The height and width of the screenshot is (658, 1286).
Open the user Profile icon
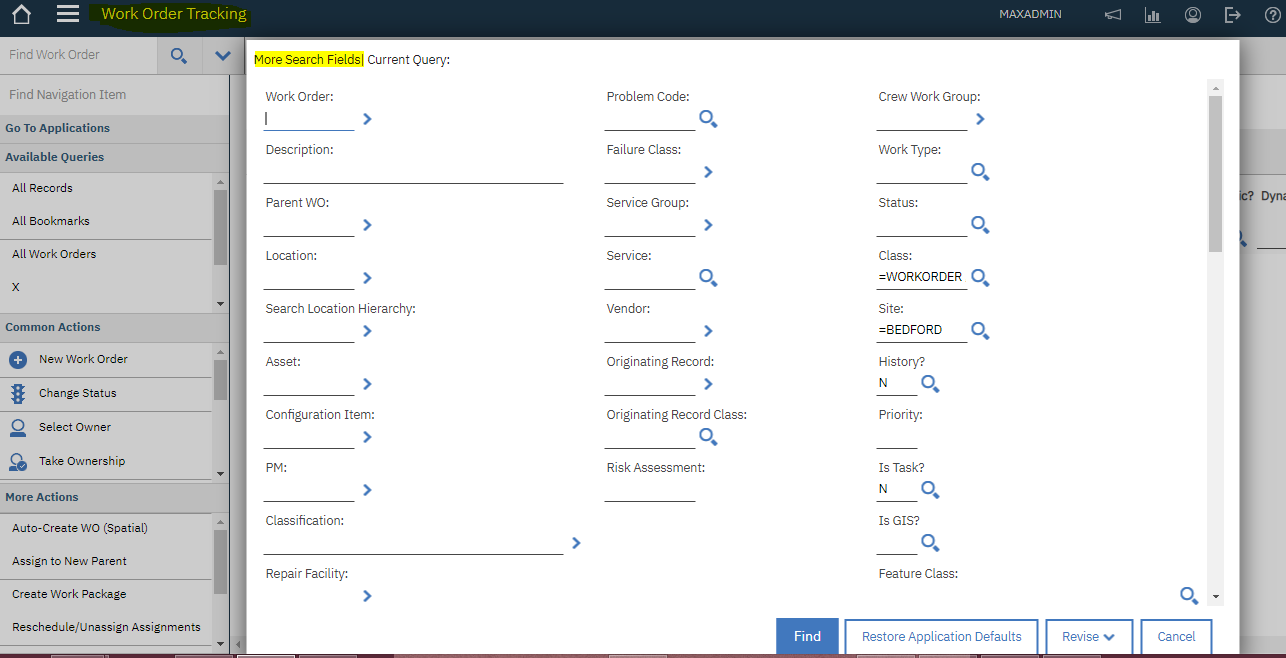click(1192, 14)
